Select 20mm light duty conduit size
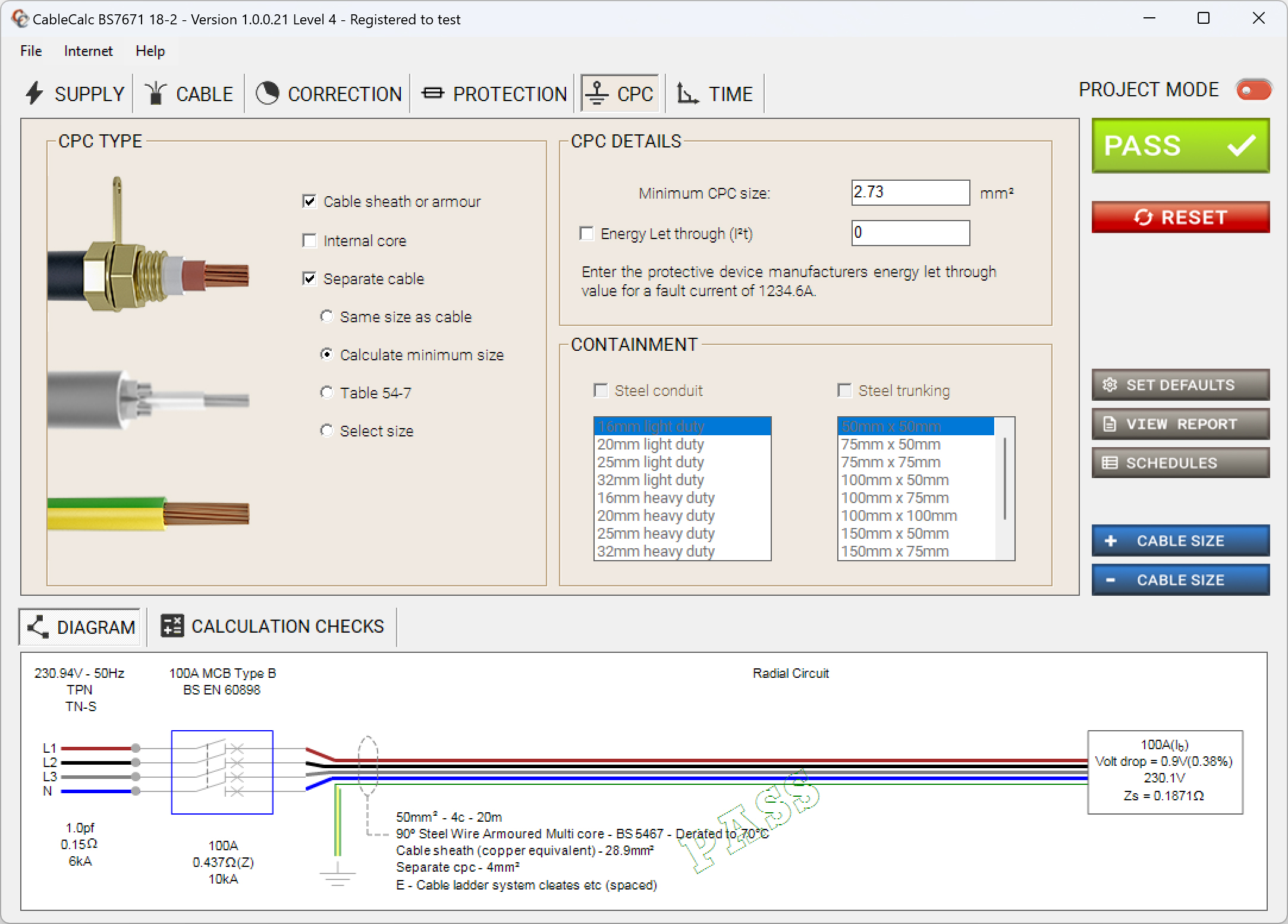1288x924 pixels. (x=650, y=444)
